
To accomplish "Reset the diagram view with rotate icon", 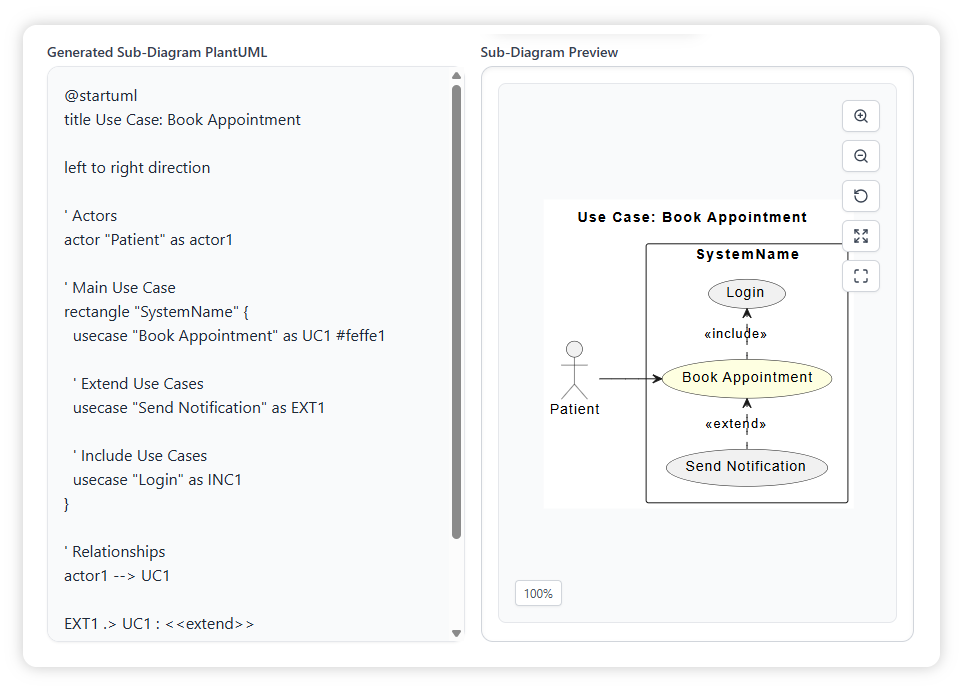I will [860, 196].
